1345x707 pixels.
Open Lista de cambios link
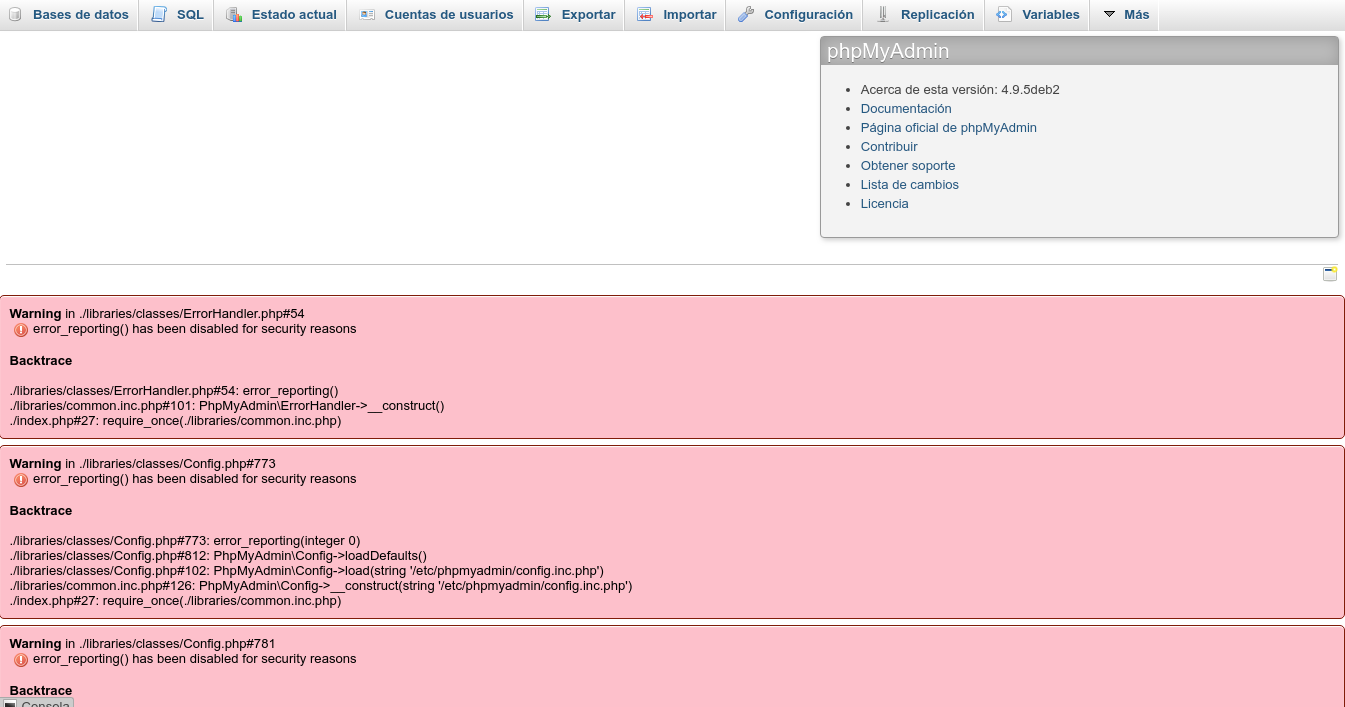910,185
